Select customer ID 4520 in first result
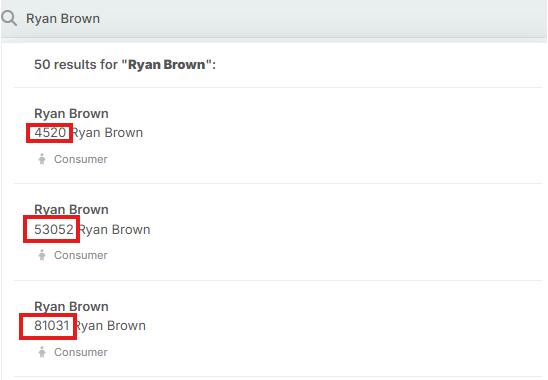This screenshot has width=548, height=380. [50, 133]
